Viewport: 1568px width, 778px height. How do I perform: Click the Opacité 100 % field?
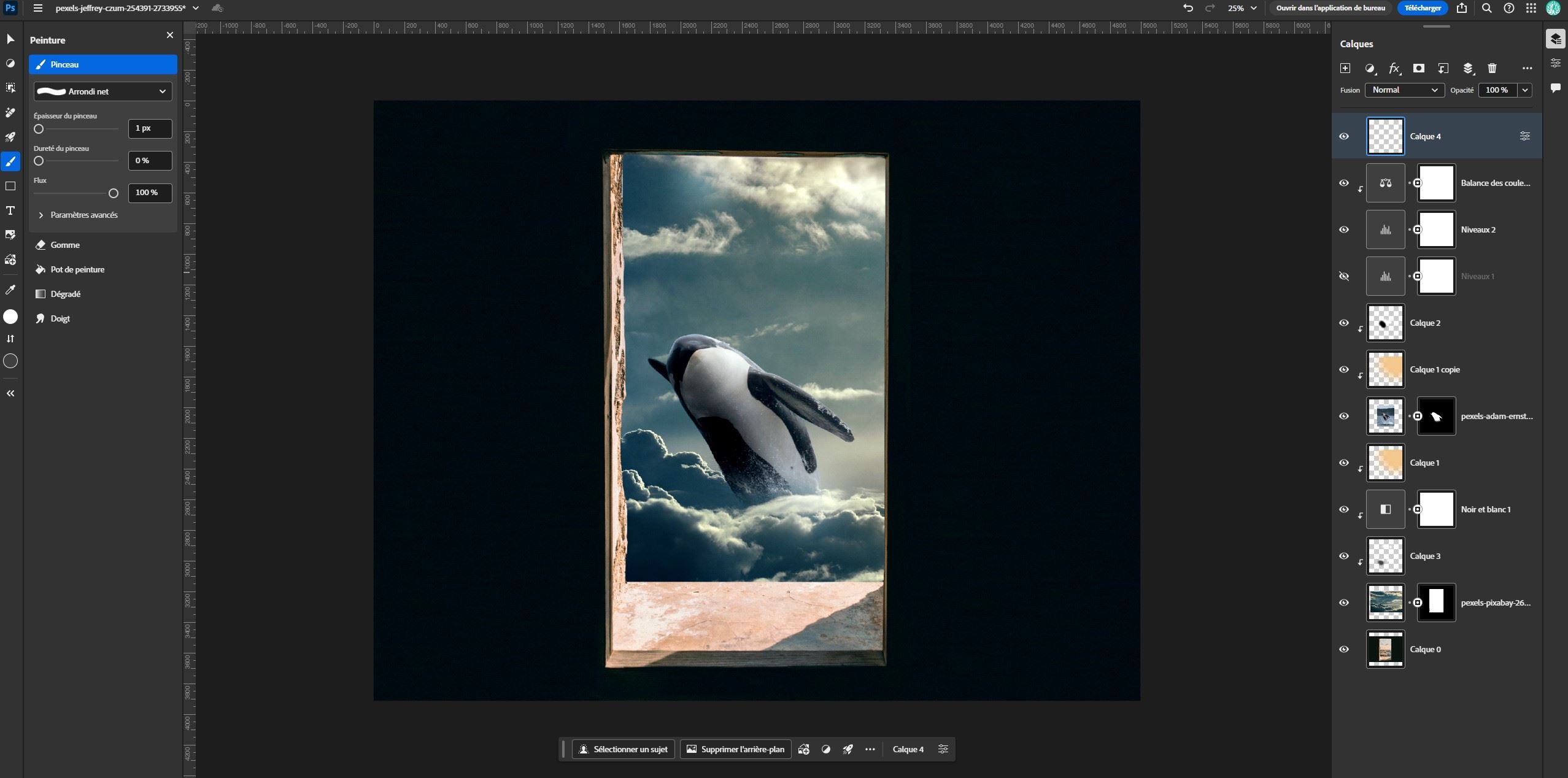click(x=1498, y=90)
